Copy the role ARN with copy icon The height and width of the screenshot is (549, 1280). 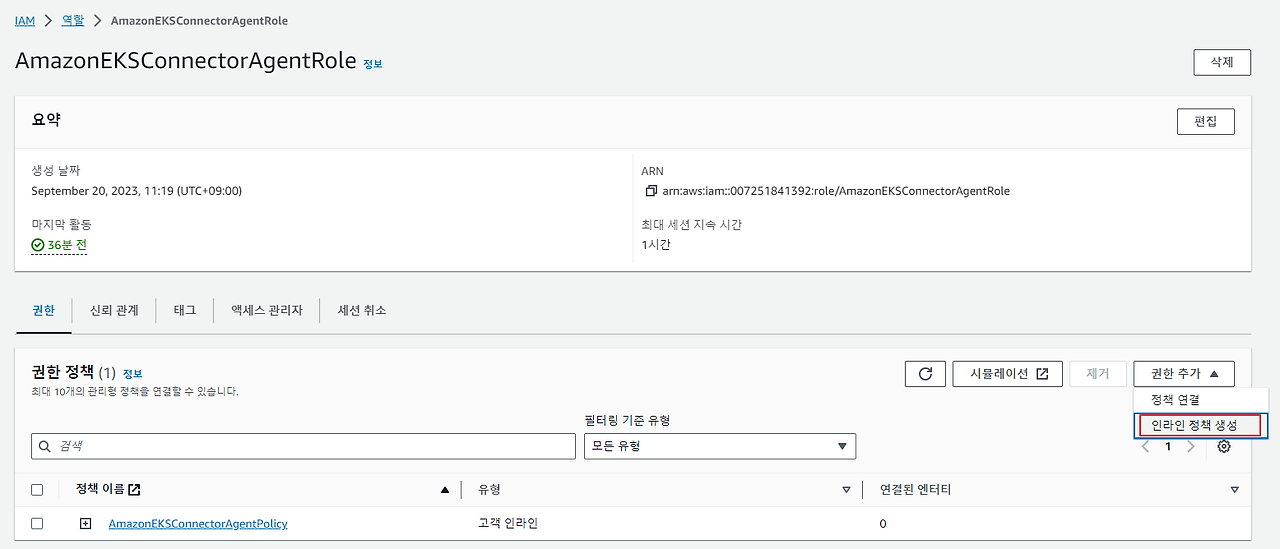(651, 191)
